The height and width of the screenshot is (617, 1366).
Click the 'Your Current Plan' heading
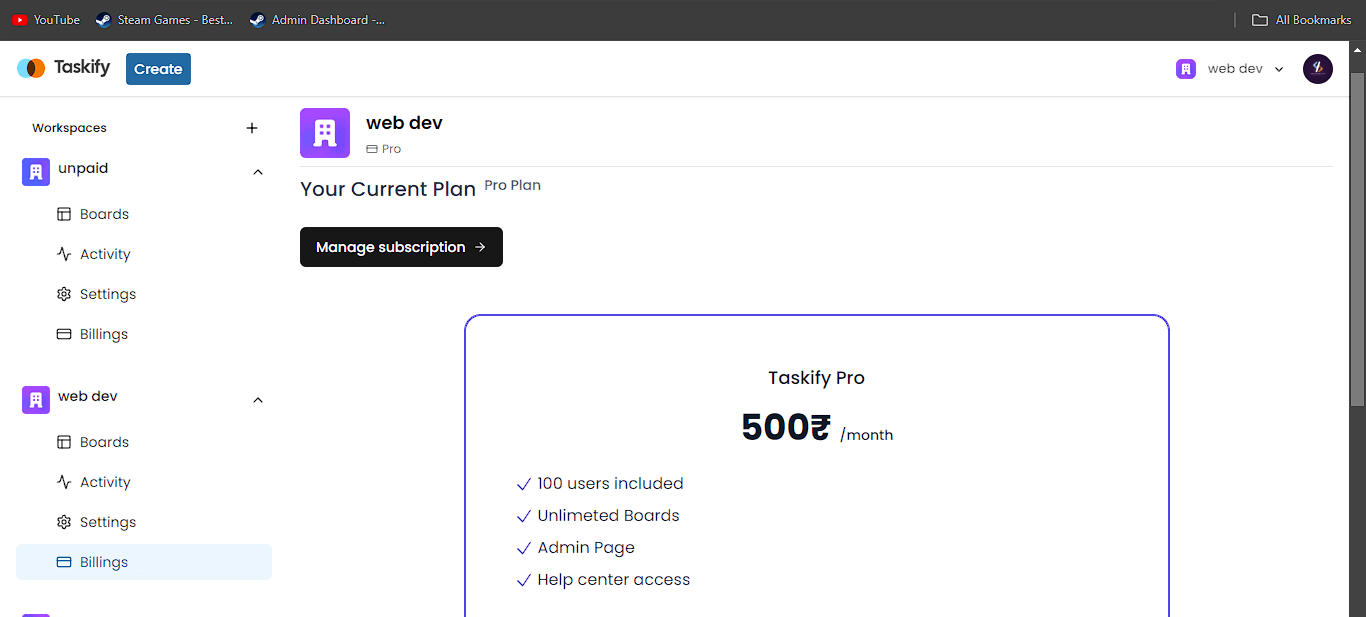(x=388, y=189)
